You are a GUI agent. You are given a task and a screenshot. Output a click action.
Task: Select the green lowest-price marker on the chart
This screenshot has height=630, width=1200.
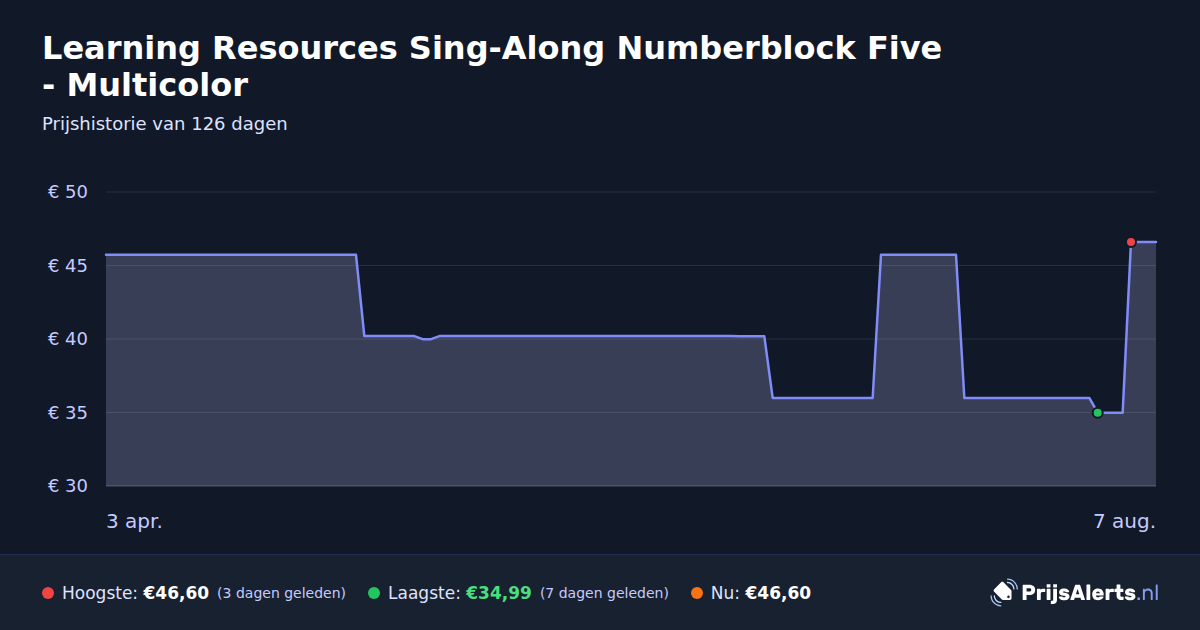pyautogui.click(x=1097, y=413)
